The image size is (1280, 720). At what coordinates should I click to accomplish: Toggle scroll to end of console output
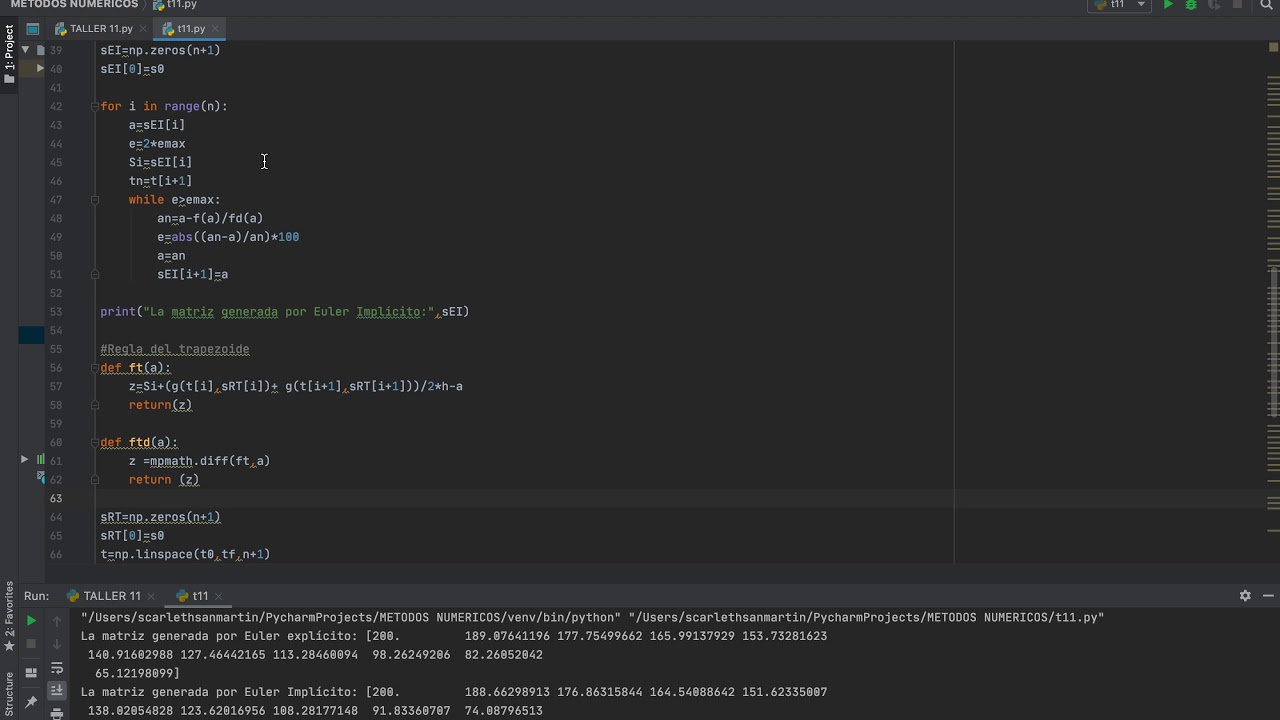tap(57, 690)
